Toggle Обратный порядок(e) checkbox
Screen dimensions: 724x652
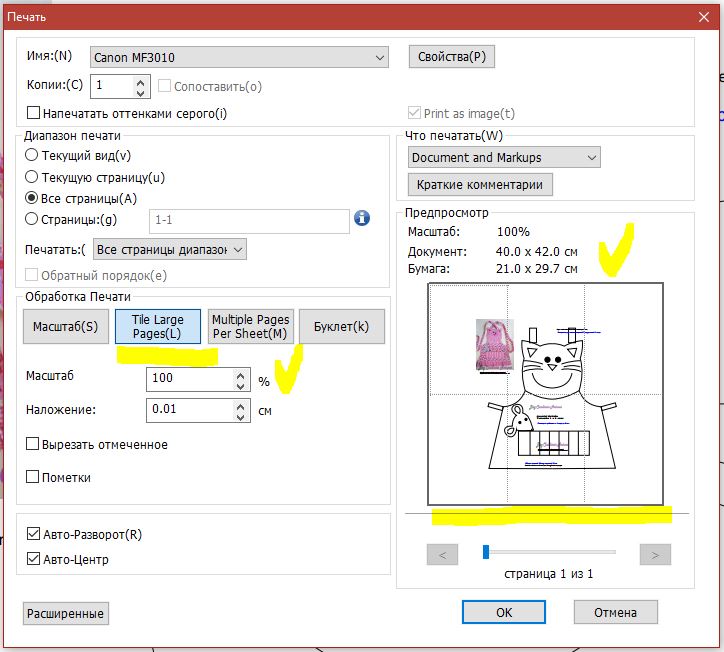(x=31, y=275)
